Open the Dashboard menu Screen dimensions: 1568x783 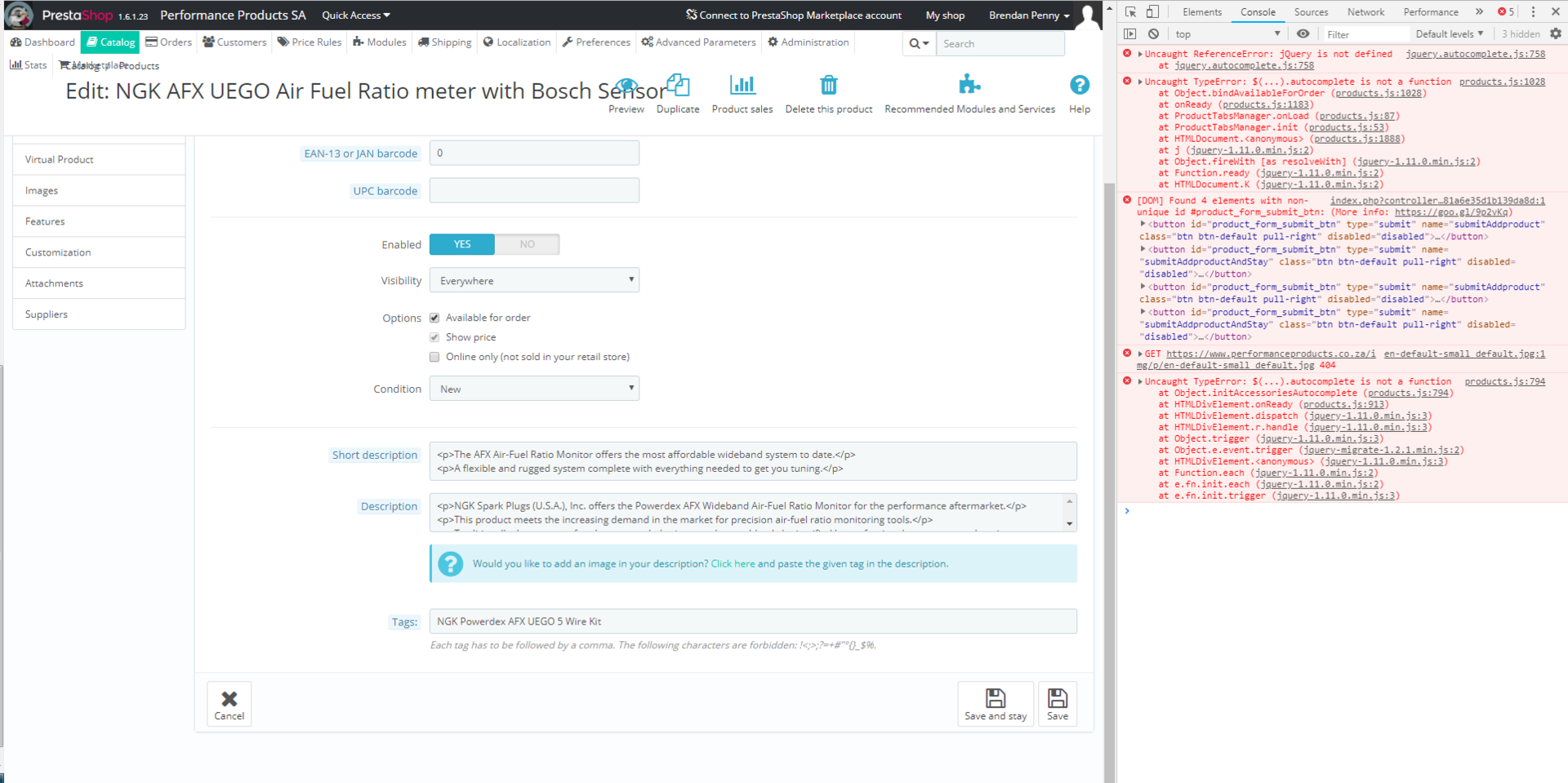42,42
